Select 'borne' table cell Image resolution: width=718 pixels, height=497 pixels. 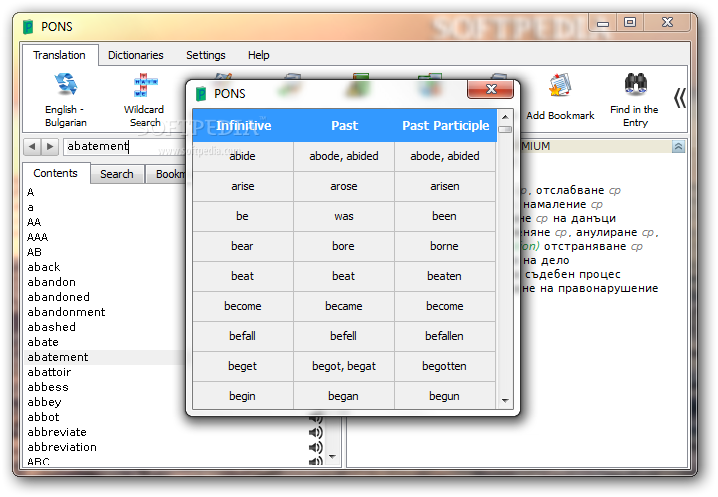click(445, 246)
